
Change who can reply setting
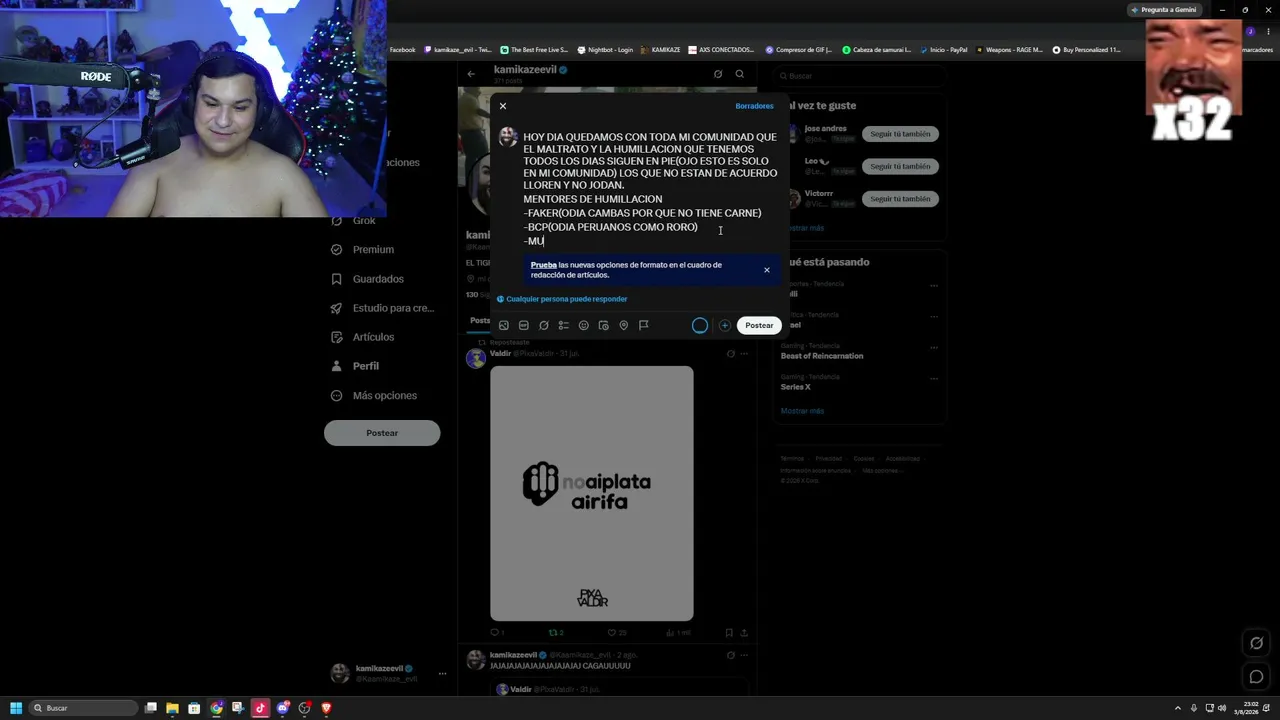[x=562, y=299]
